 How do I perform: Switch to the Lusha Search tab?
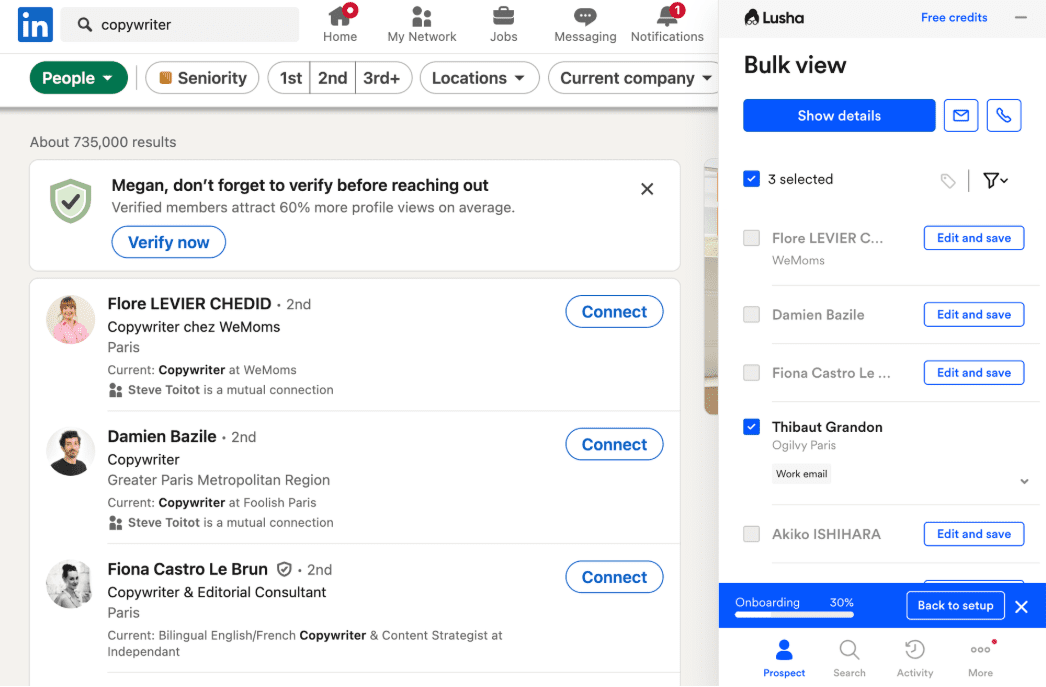(x=849, y=651)
